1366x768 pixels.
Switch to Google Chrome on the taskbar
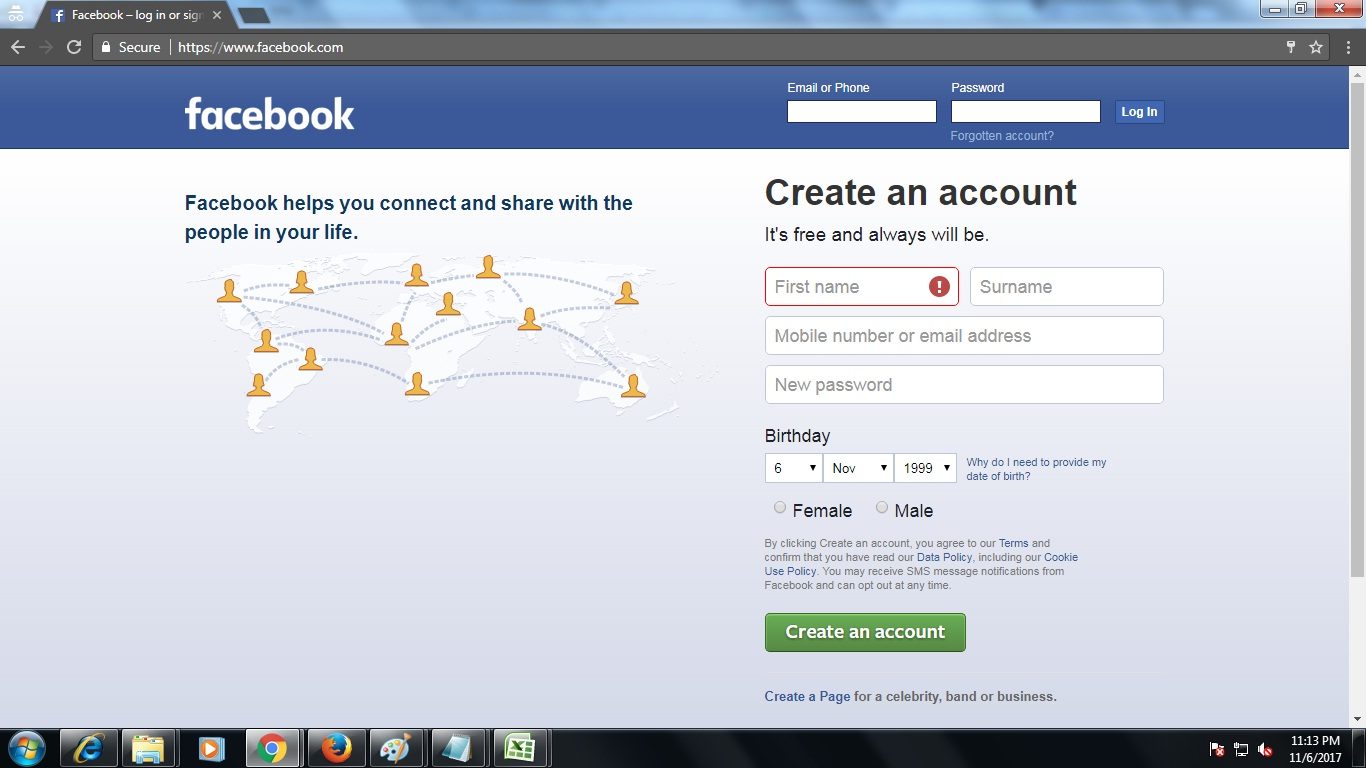point(272,748)
